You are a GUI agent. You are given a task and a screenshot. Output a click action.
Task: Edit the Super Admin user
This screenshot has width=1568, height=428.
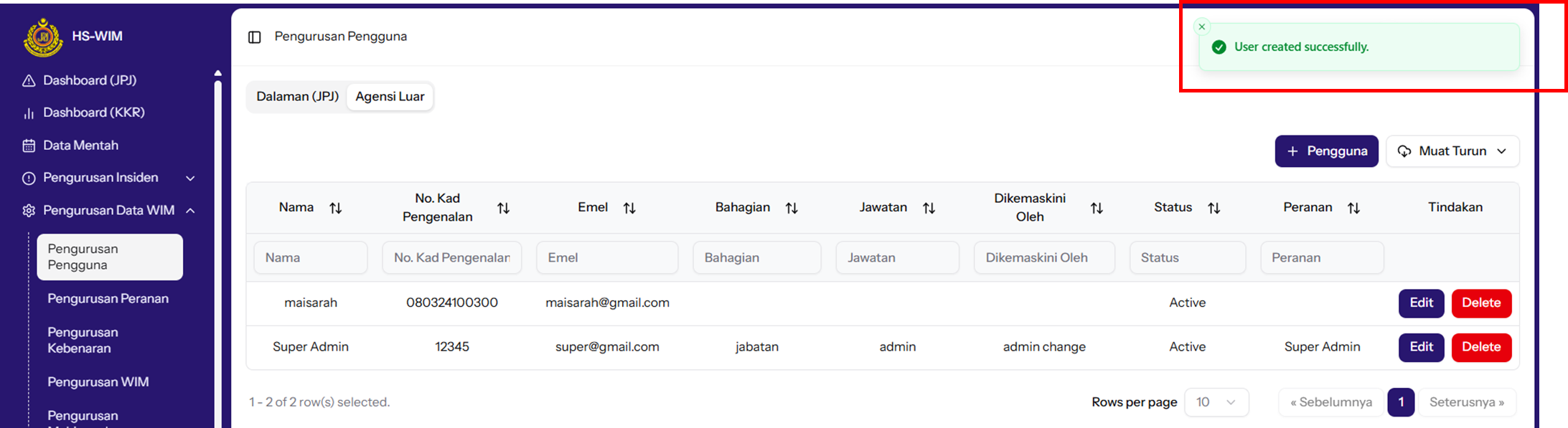1420,347
